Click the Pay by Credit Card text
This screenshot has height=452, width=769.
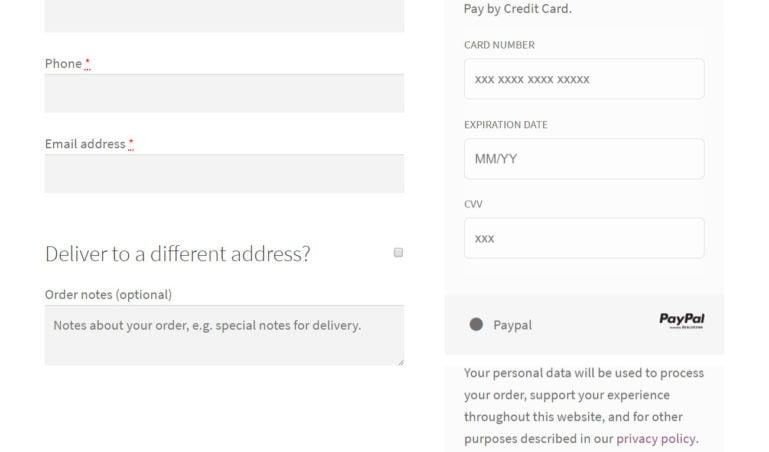pyautogui.click(x=517, y=9)
